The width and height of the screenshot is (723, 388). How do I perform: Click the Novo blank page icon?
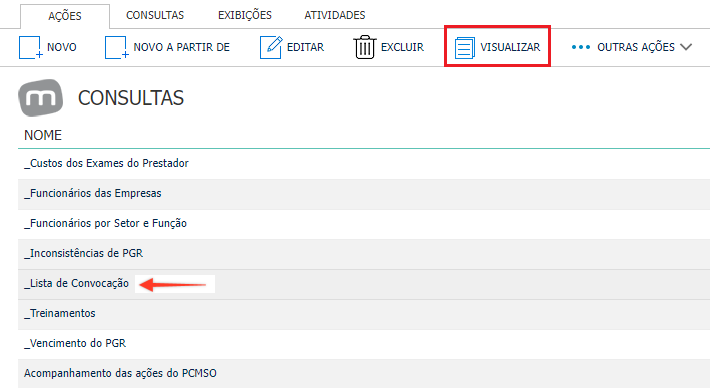coord(30,47)
